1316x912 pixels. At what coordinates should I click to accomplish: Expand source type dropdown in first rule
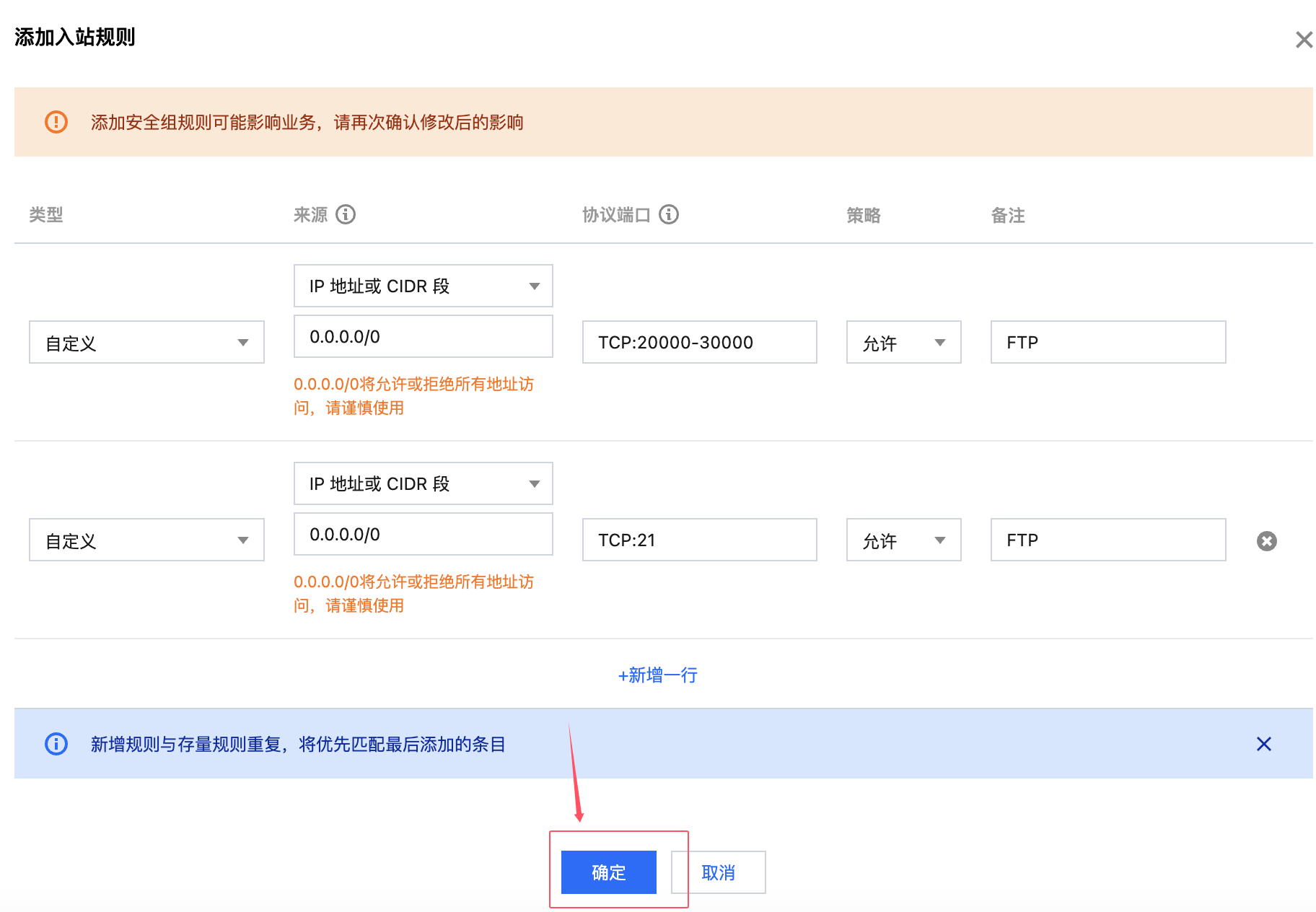(424, 286)
